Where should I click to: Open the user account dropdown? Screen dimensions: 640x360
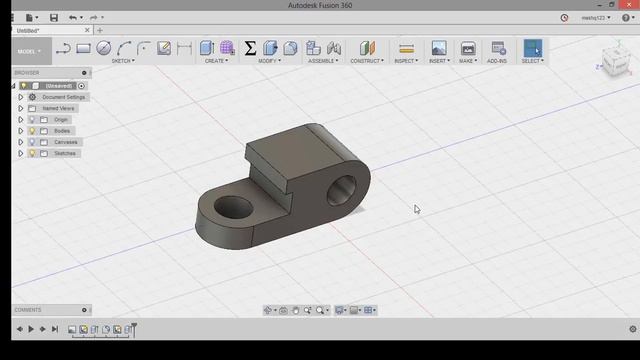596,18
